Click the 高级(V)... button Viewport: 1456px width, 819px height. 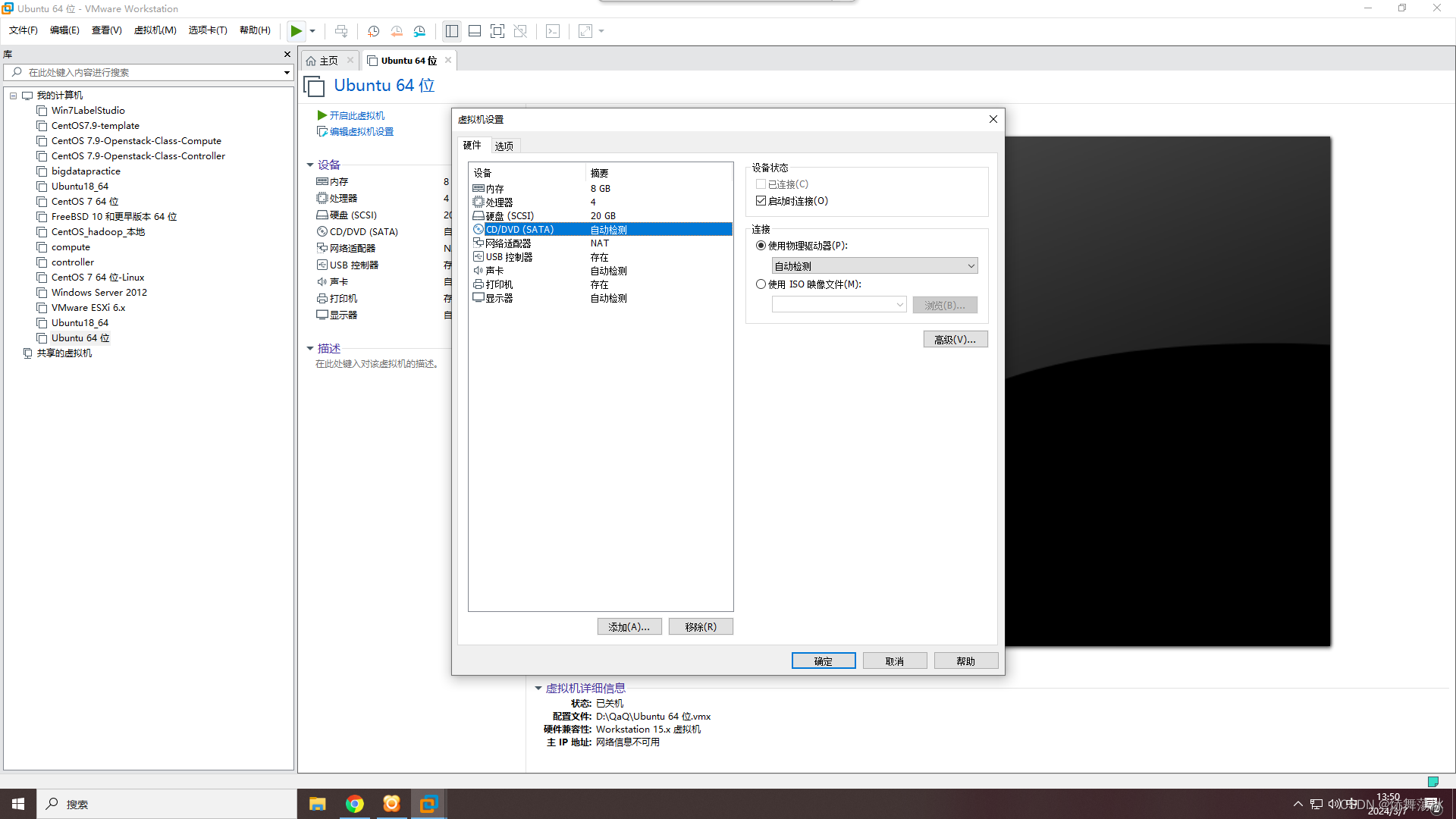tap(955, 339)
